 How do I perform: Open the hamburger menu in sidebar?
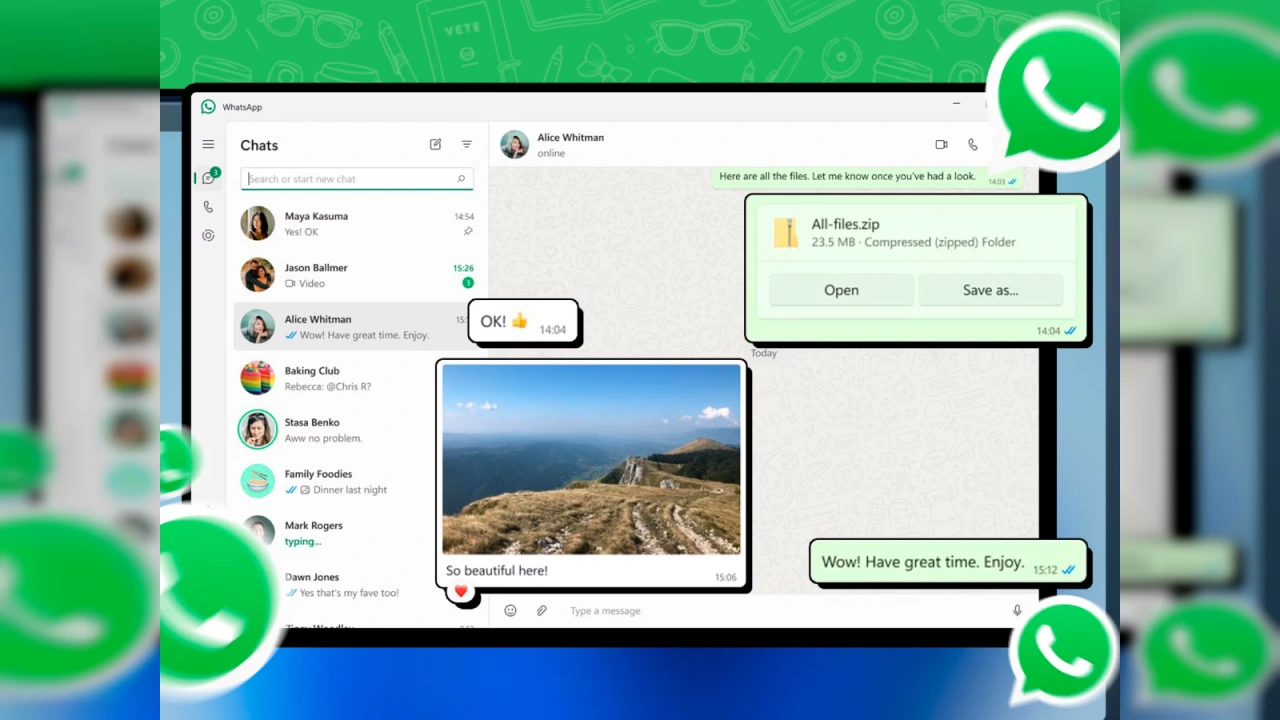[x=208, y=145]
